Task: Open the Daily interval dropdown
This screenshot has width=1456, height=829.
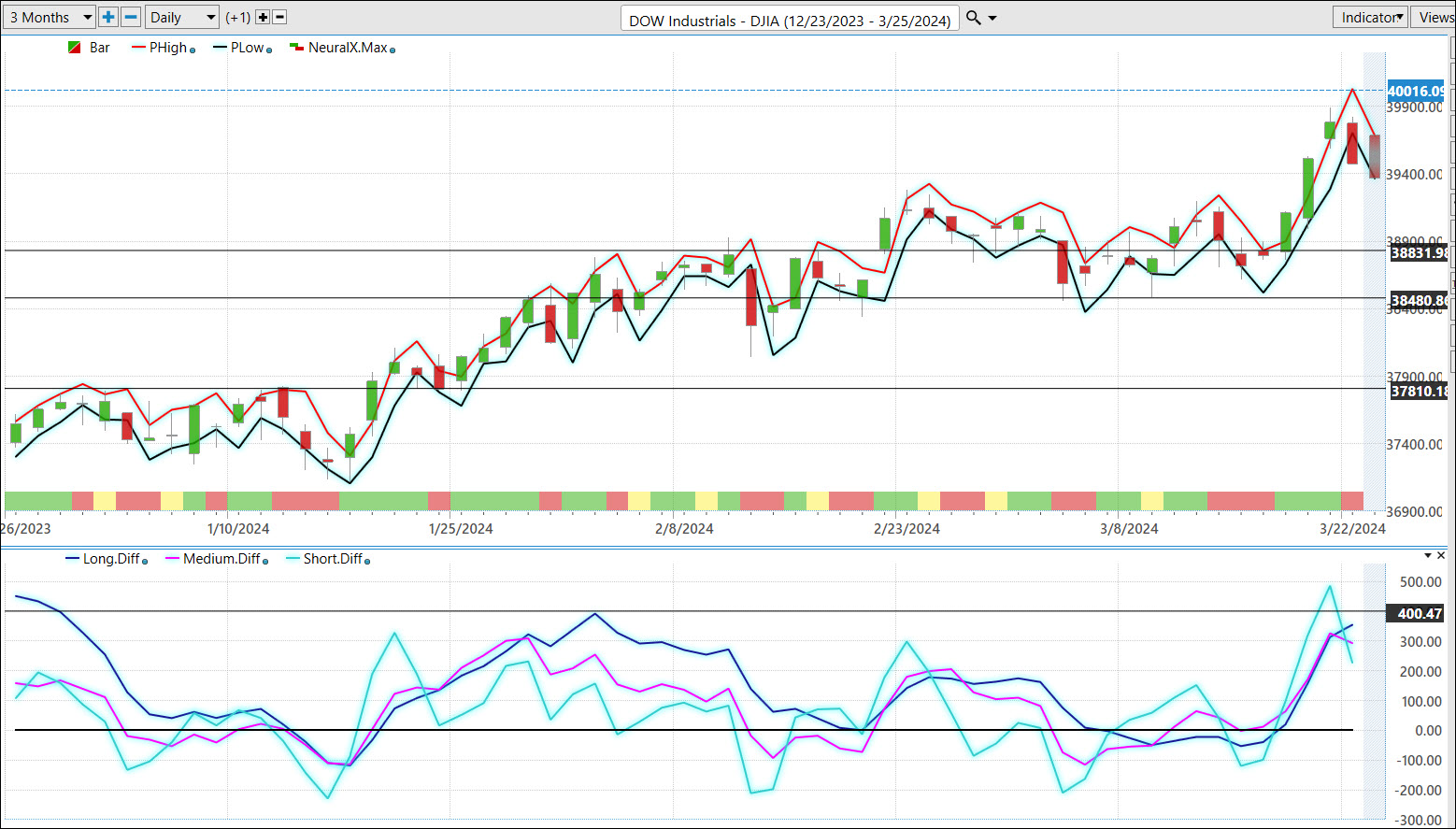Action: point(182,17)
